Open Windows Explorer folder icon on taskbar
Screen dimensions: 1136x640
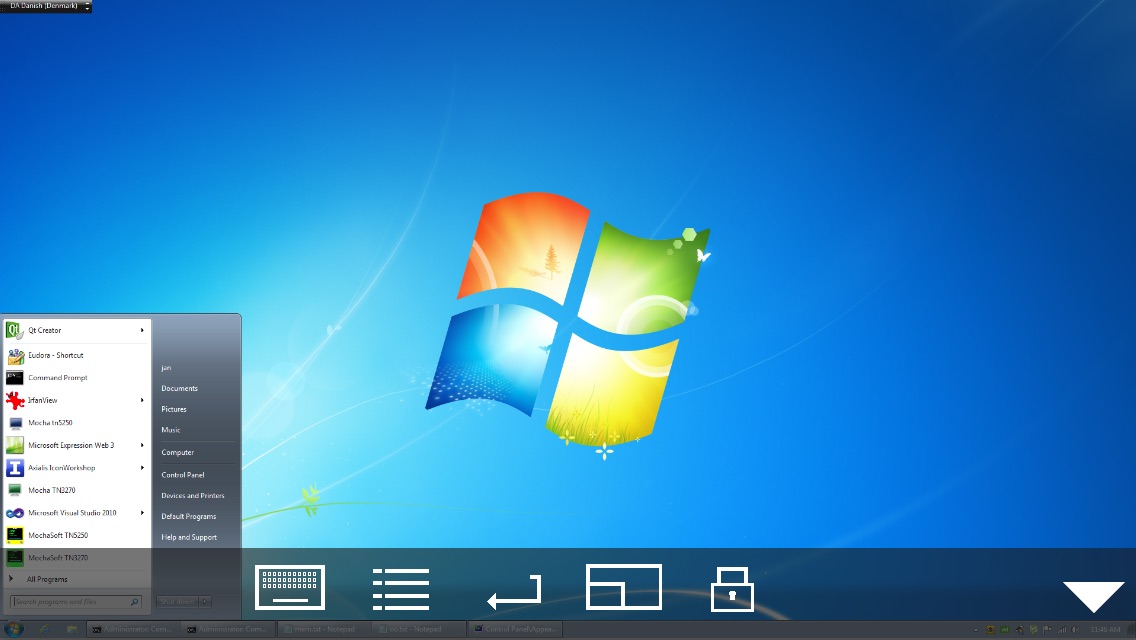tap(72, 629)
